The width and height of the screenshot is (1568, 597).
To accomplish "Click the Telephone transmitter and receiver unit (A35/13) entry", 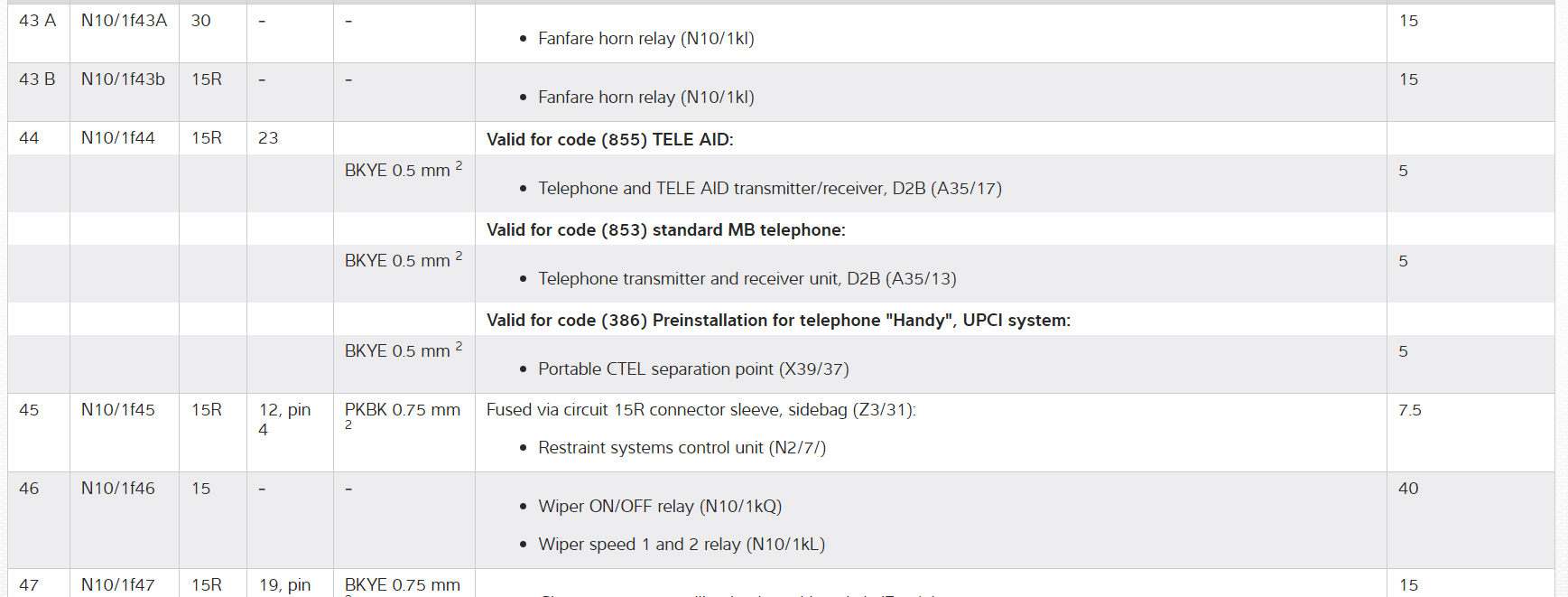I will [x=747, y=279].
